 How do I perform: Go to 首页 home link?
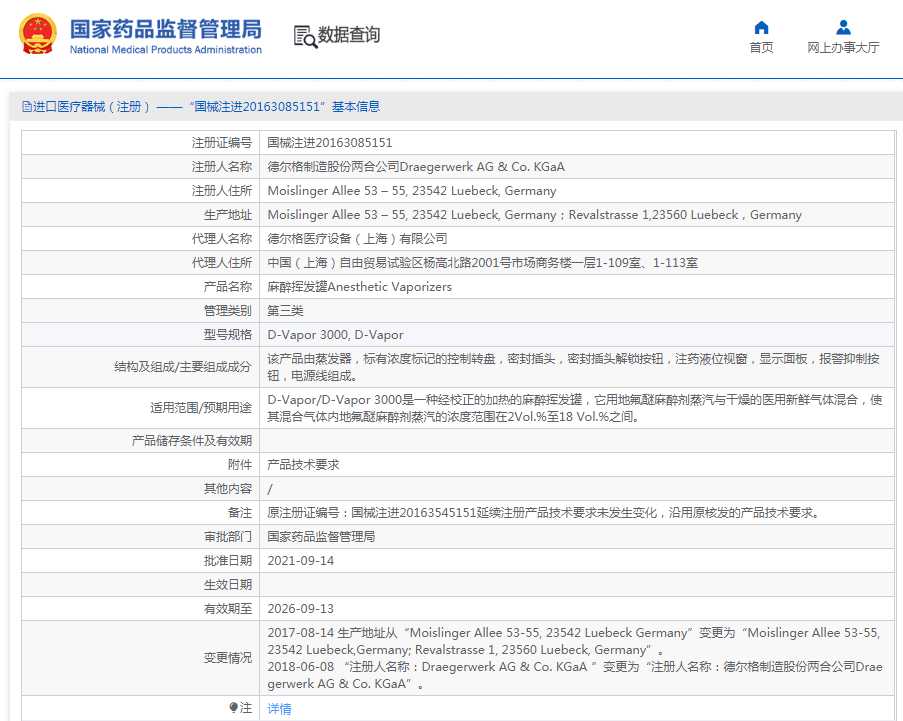tap(761, 47)
